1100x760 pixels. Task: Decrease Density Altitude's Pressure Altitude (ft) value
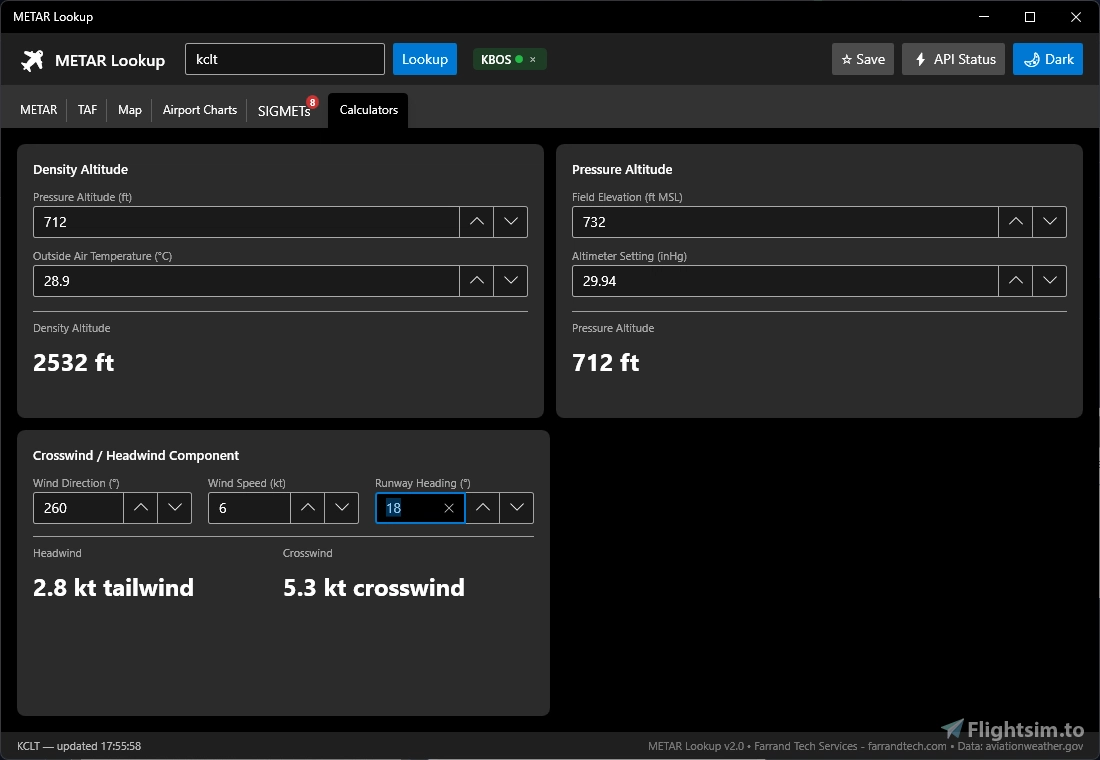click(x=511, y=222)
